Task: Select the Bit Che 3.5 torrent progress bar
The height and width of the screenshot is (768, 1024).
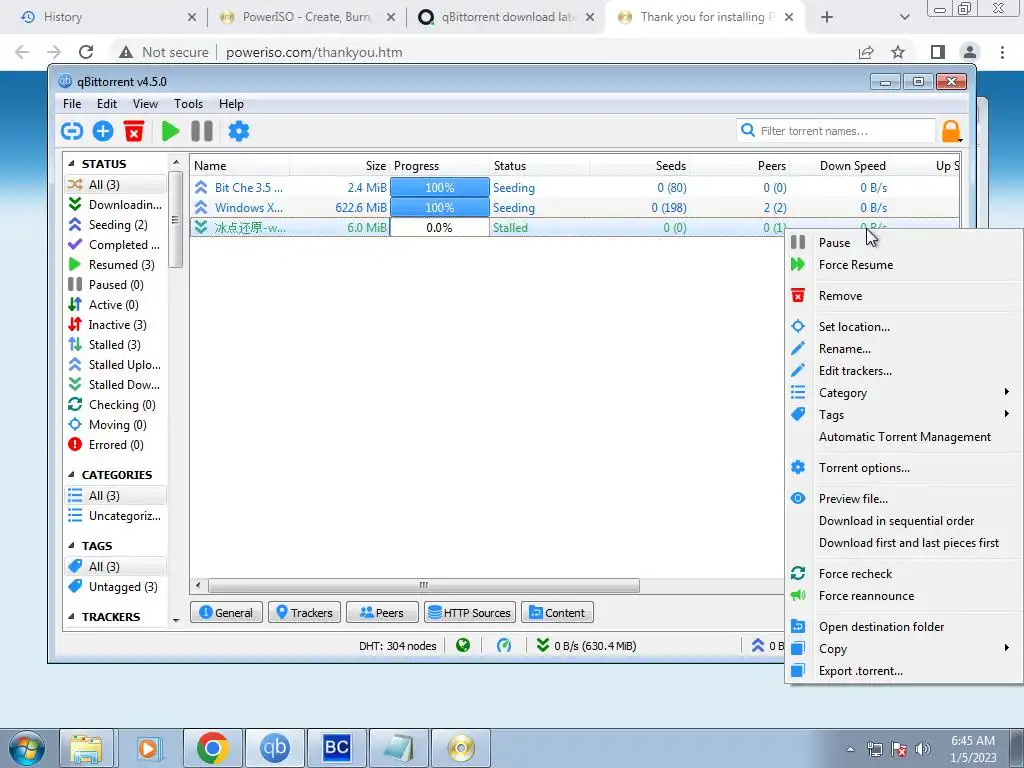Action: 440,187
